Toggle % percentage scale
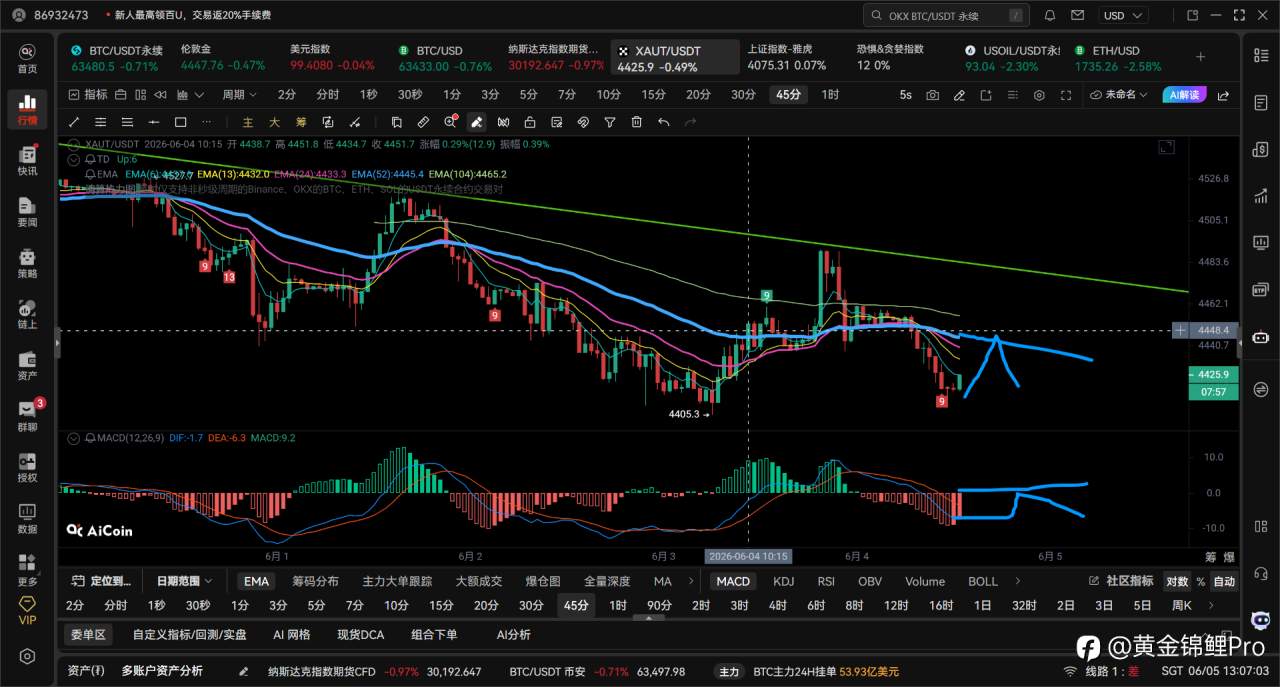The width and height of the screenshot is (1280, 687). (x=1201, y=581)
